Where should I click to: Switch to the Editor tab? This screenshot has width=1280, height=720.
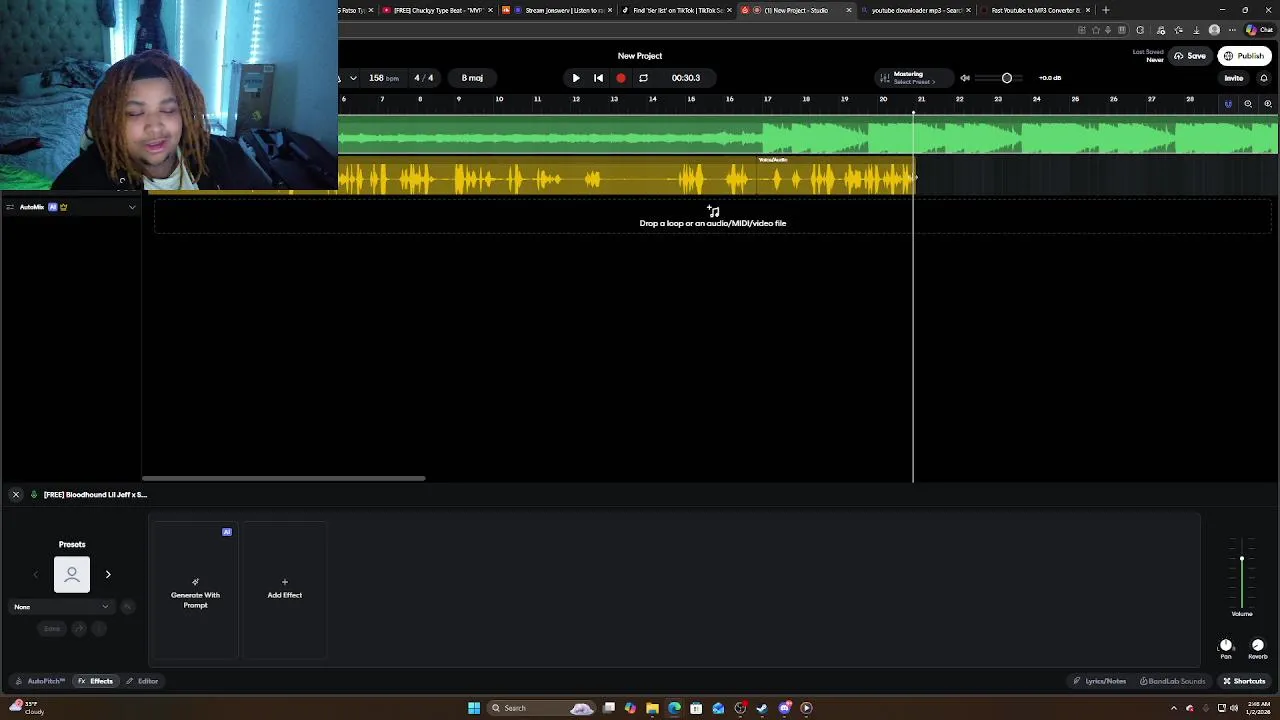142,681
